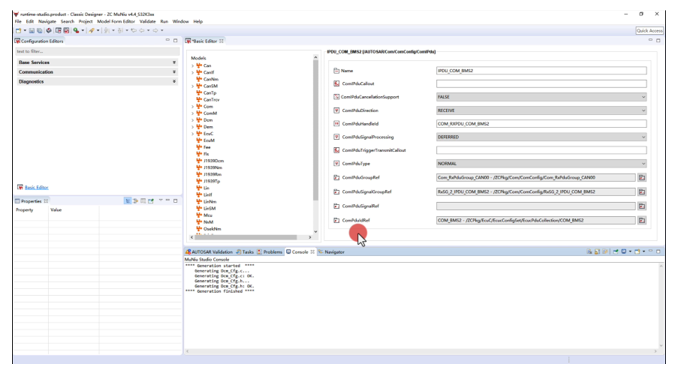Click the ComIPduHandleId input field
Screen dimensions: 681x371
[x=541, y=124]
